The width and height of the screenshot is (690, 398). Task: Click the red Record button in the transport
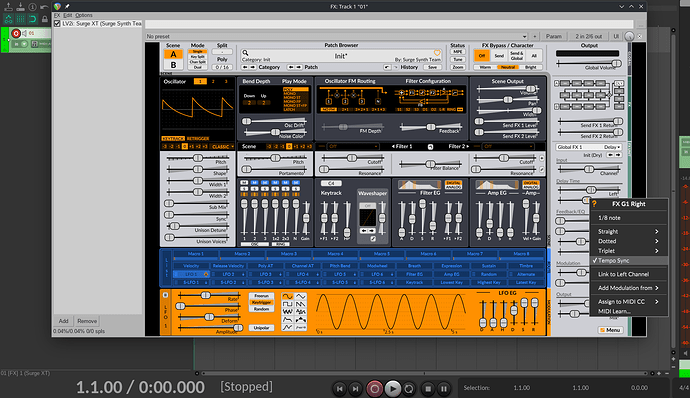pyautogui.click(x=374, y=389)
